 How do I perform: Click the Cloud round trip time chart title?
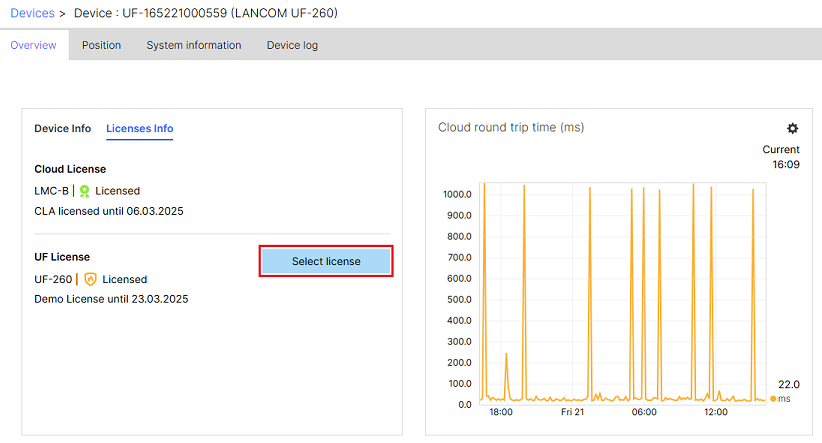coord(511,127)
